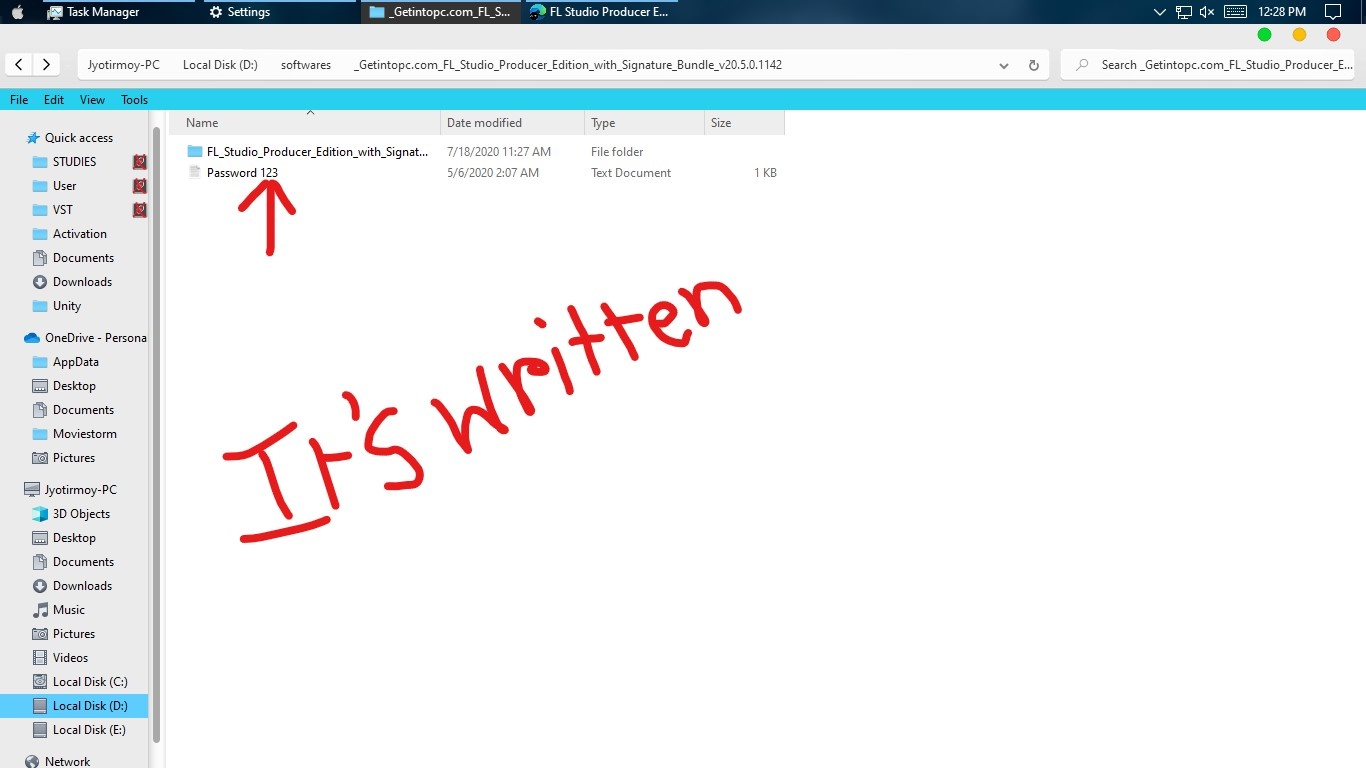Screen dimensions: 1366x768
Task: Open the touch keyboard tray icon
Action: (1235, 12)
